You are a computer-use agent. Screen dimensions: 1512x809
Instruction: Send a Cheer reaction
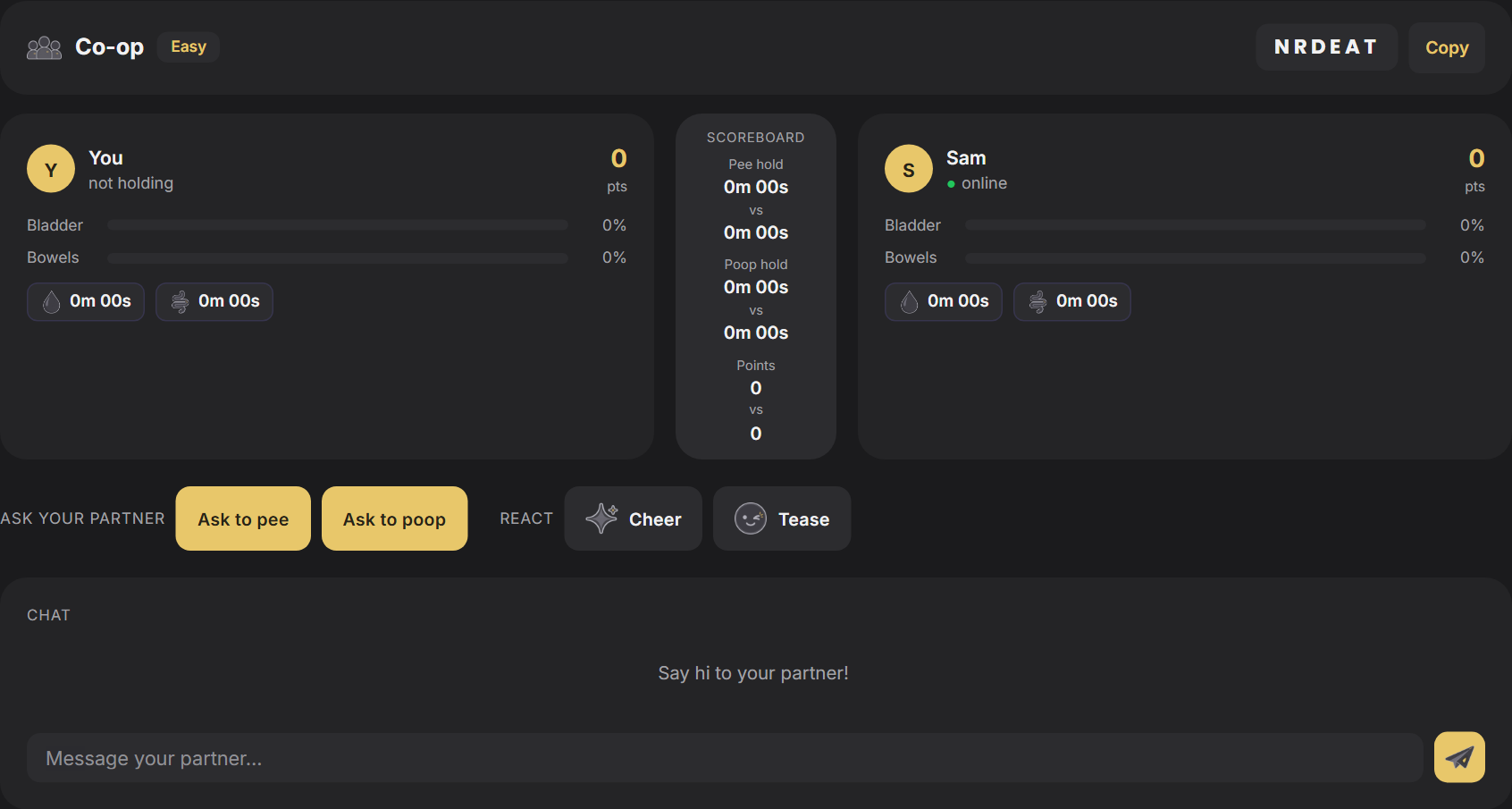634,518
